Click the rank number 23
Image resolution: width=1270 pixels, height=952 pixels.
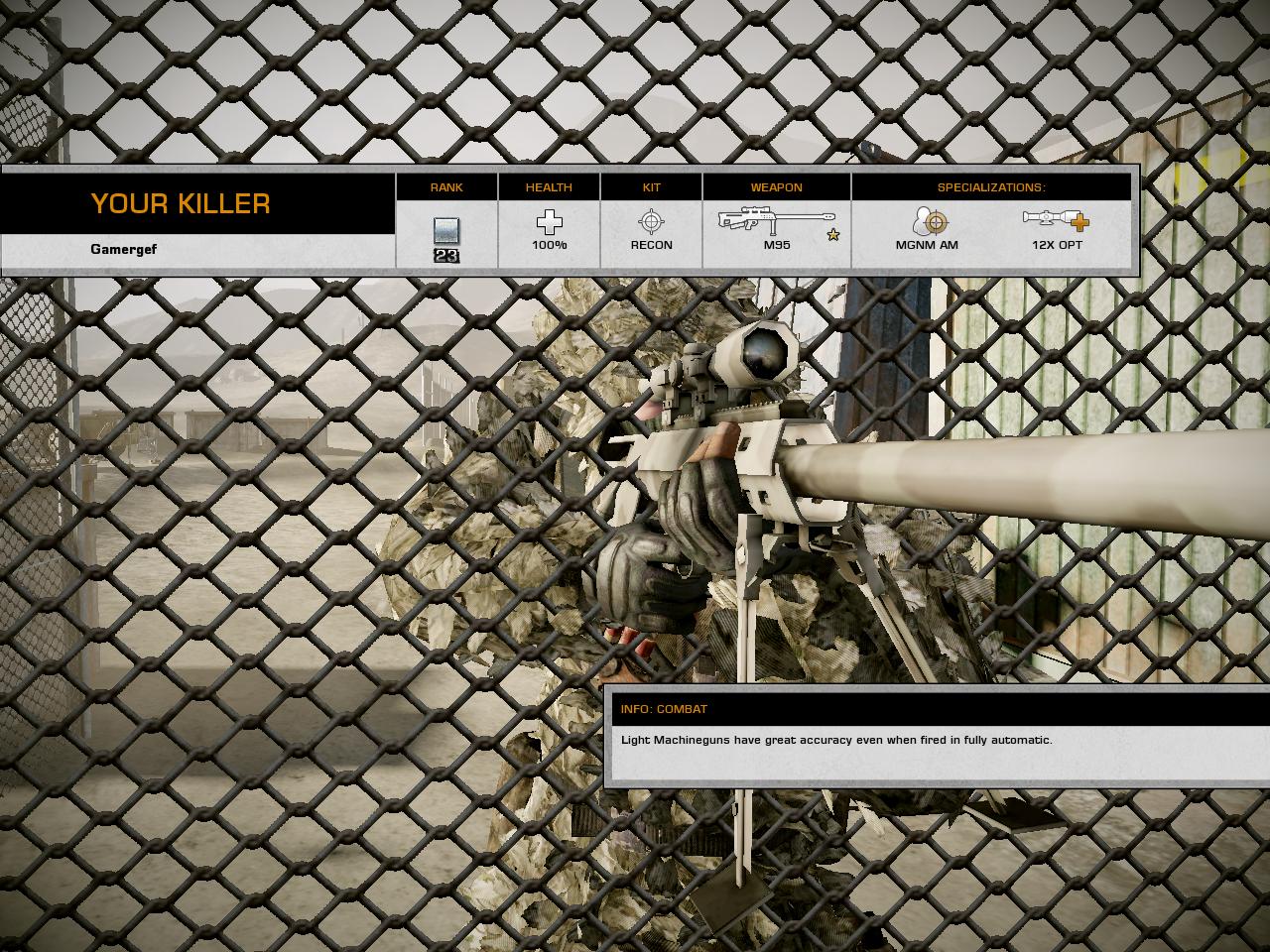pos(446,256)
